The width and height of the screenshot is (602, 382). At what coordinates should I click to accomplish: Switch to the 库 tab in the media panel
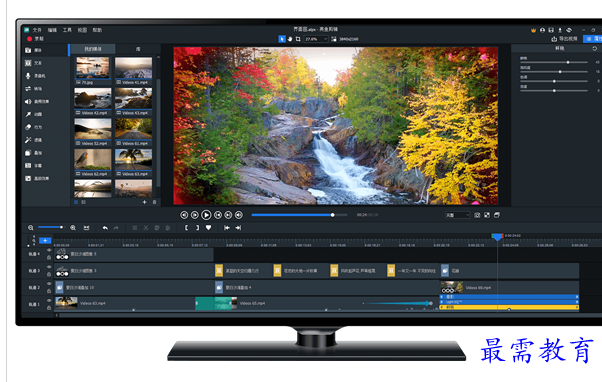point(138,49)
